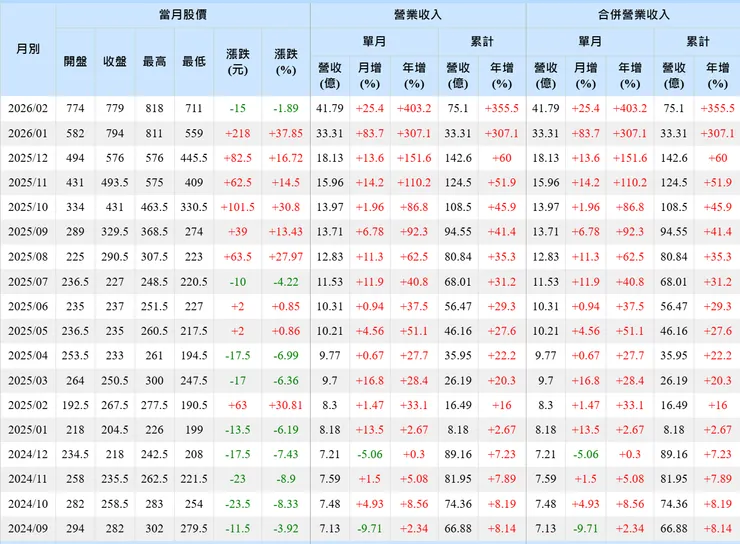Click low price 445.5 in 2025/12 row

[194, 158]
